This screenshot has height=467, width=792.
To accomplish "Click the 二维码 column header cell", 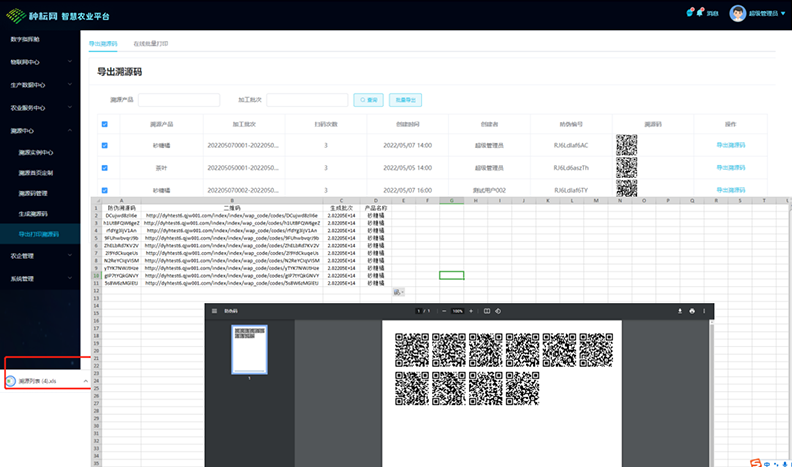I will coord(232,208).
